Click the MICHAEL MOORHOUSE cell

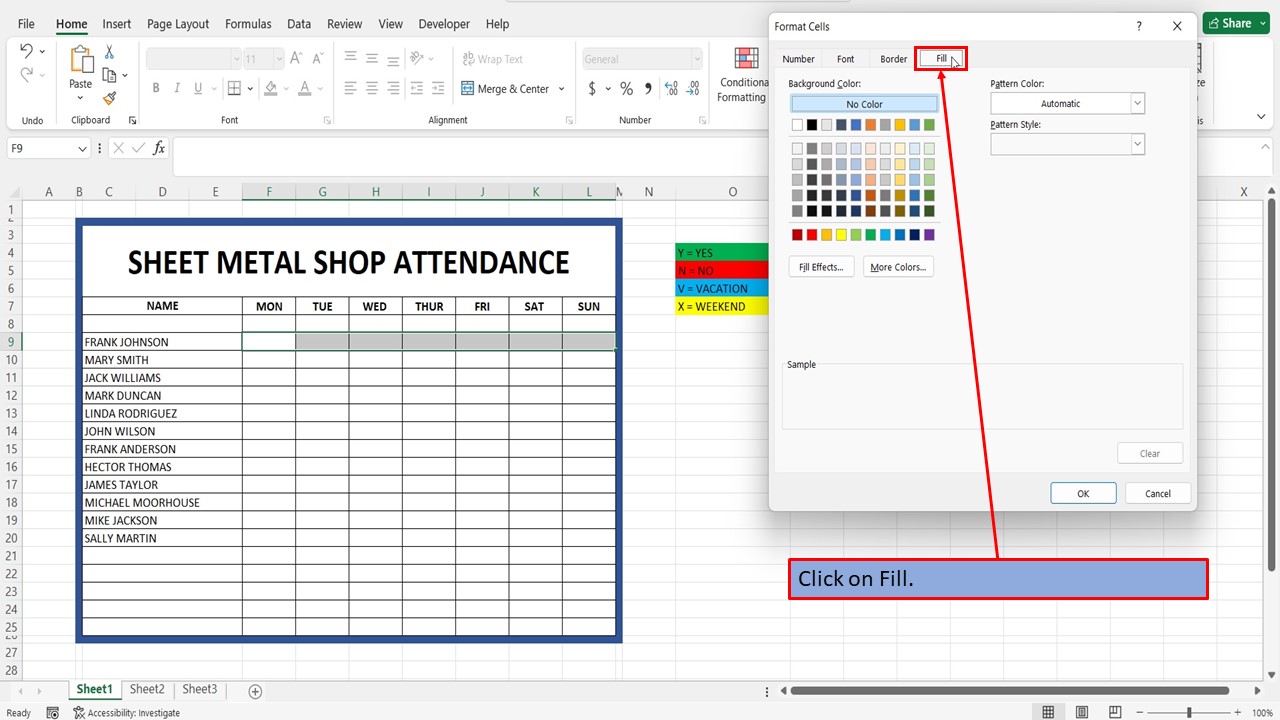tap(162, 503)
